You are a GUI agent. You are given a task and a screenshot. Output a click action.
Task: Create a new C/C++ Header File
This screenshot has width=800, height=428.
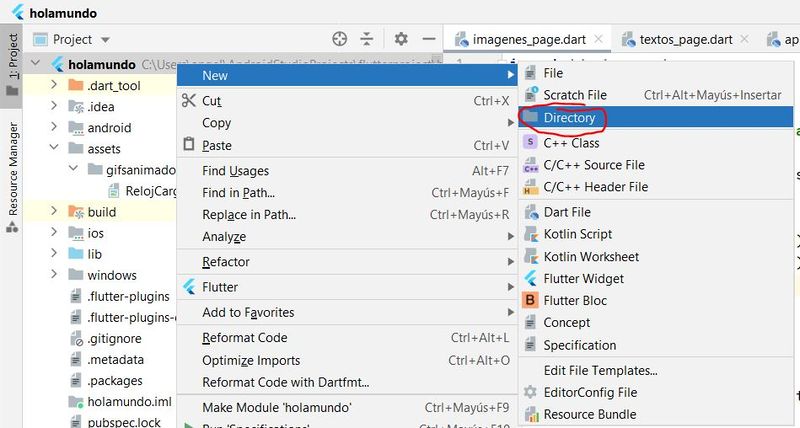656,187
